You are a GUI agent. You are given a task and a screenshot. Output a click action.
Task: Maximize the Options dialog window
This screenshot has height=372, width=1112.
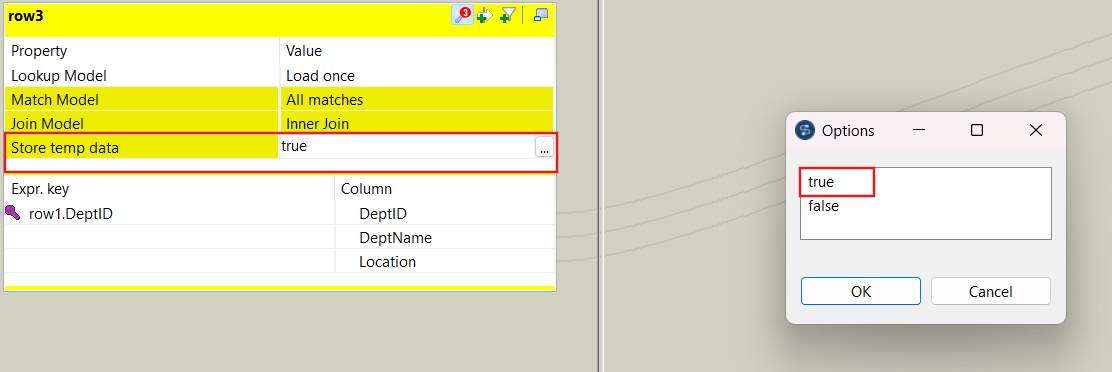pos(977,130)
